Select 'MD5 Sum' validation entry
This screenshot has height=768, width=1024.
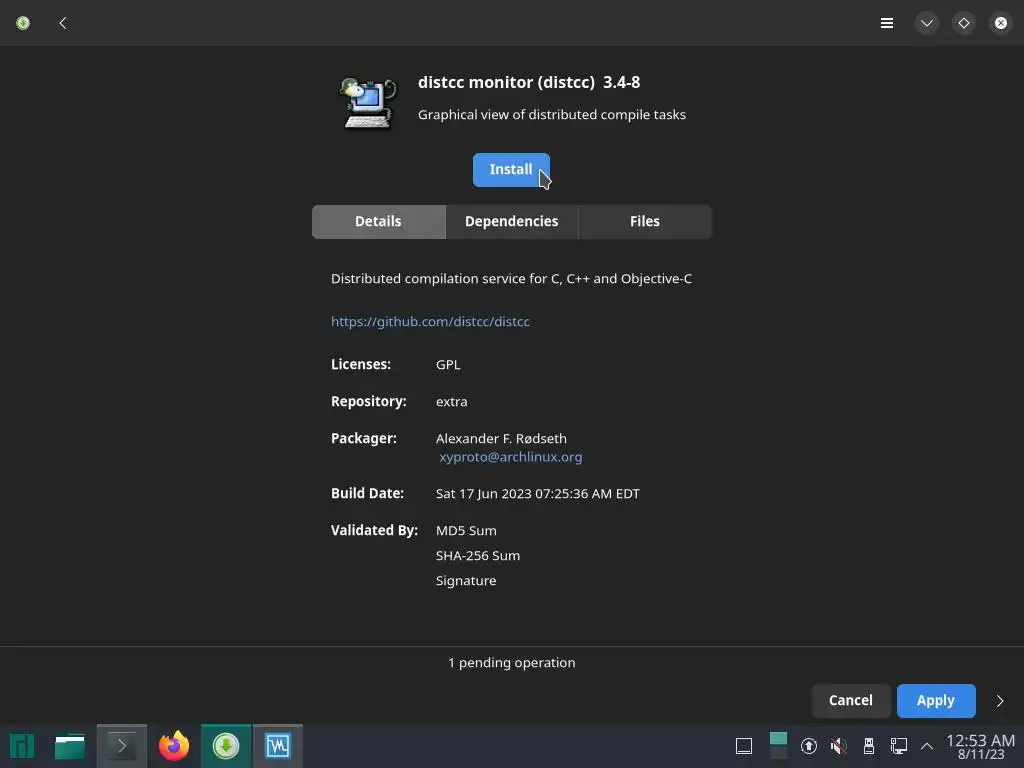pos(466,531)
